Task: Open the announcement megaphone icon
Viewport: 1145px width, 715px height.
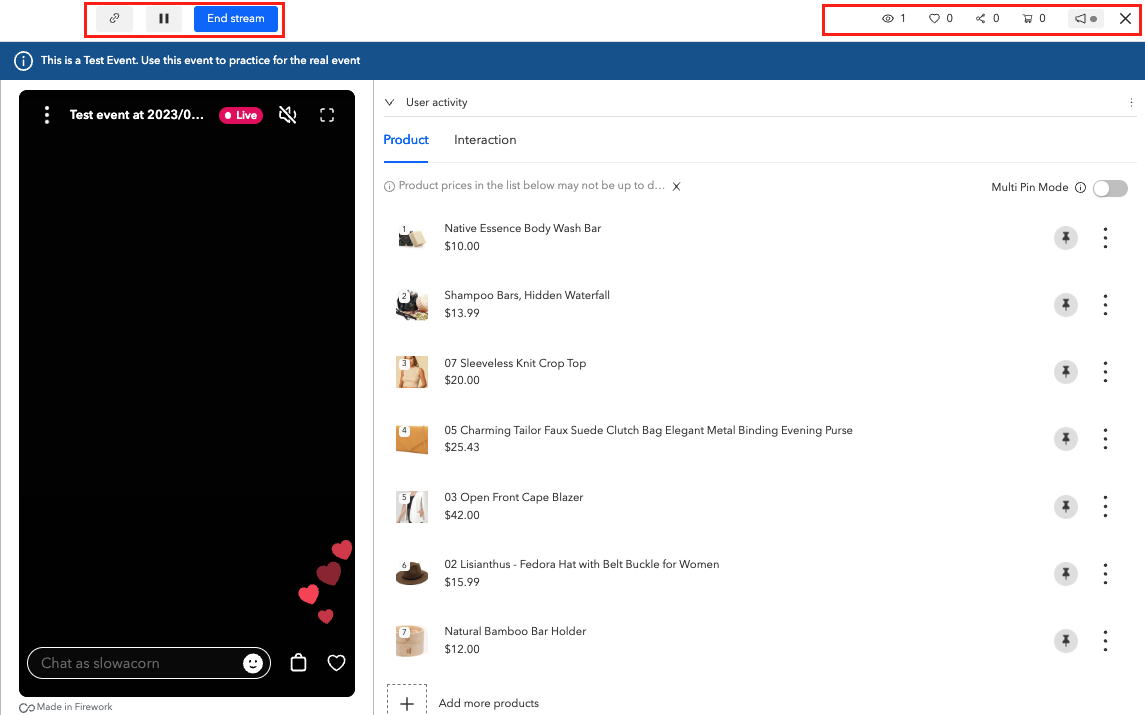Action: tap(1085, 18)
